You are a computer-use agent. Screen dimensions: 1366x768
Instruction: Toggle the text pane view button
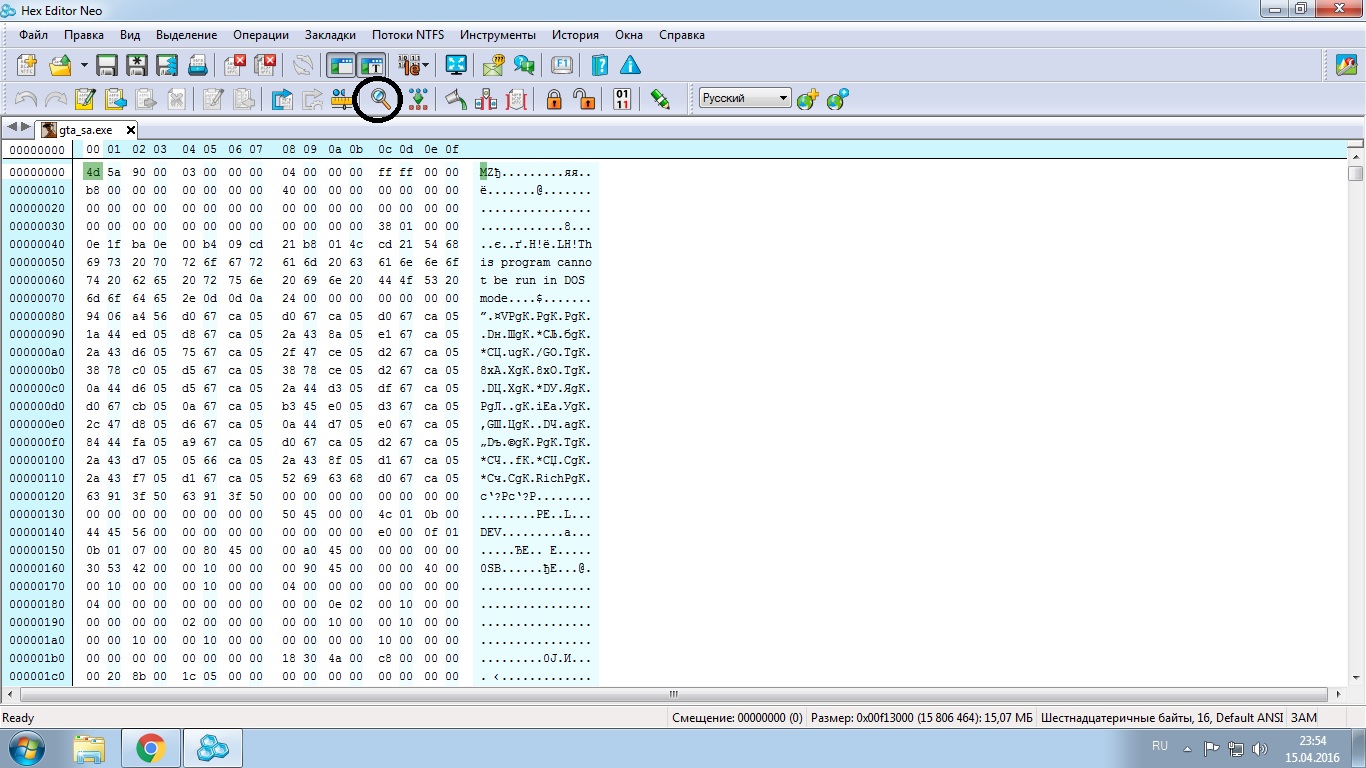tap(373, 66)
